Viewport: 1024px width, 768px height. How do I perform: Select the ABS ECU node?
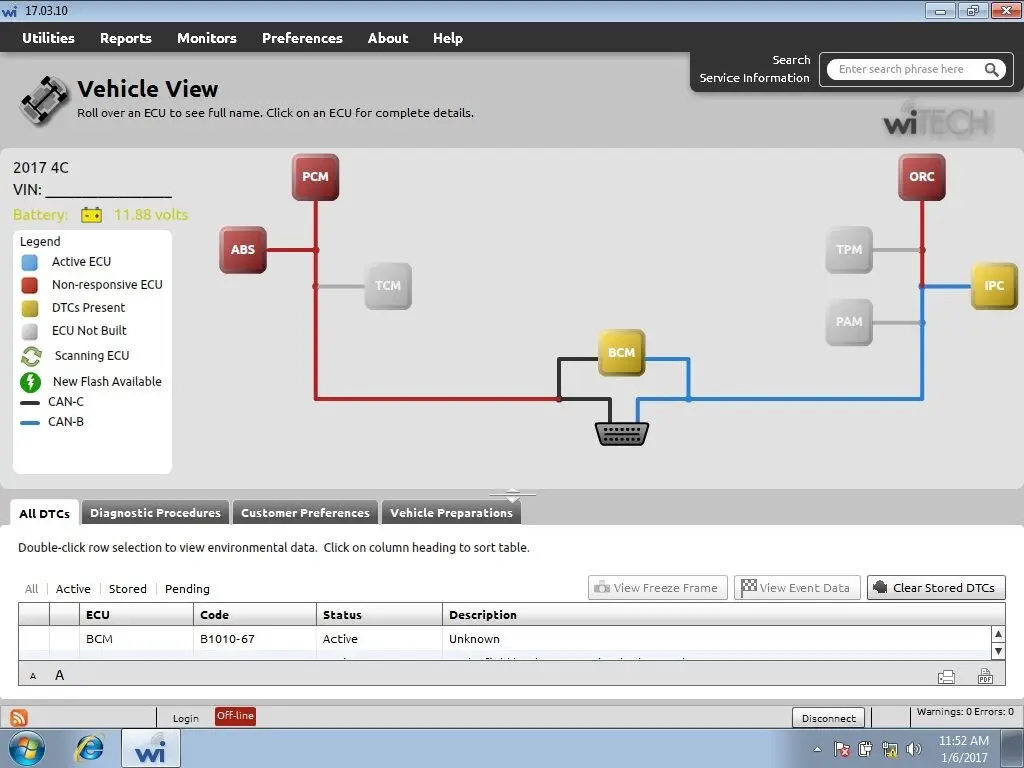tap(243, 249)
